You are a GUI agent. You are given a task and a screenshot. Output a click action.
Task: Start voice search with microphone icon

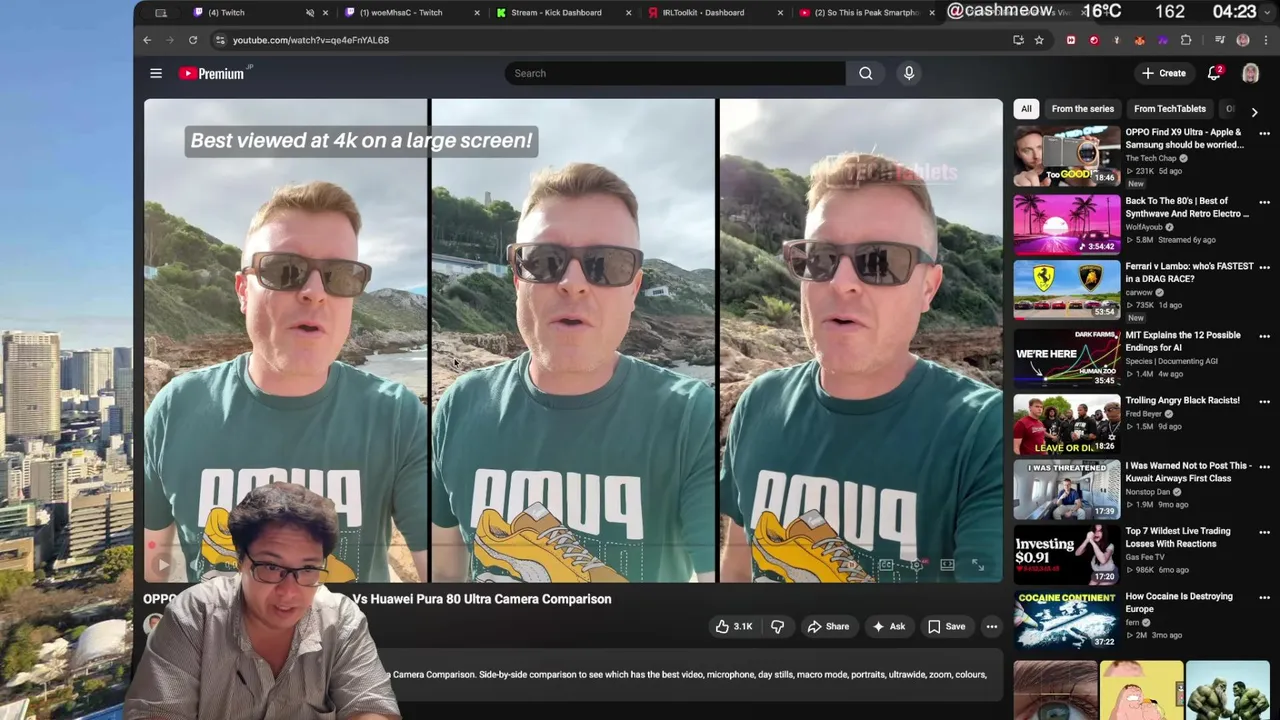909,73
